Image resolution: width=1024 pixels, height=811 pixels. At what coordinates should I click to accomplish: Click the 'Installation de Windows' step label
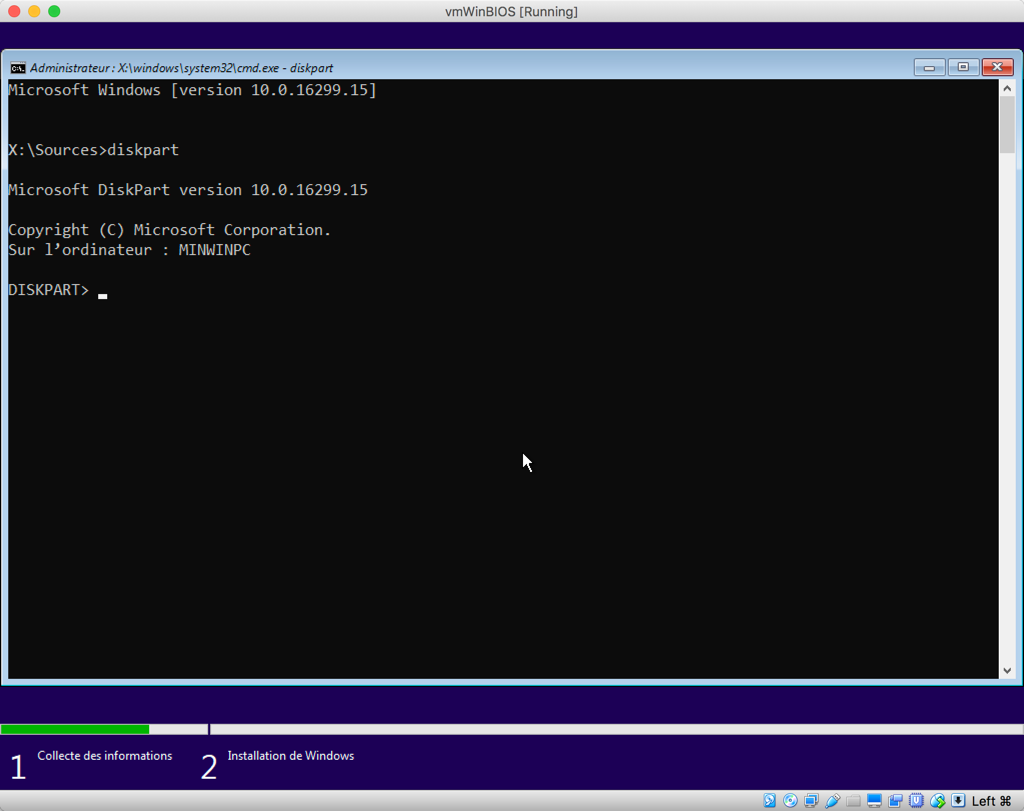291,755
